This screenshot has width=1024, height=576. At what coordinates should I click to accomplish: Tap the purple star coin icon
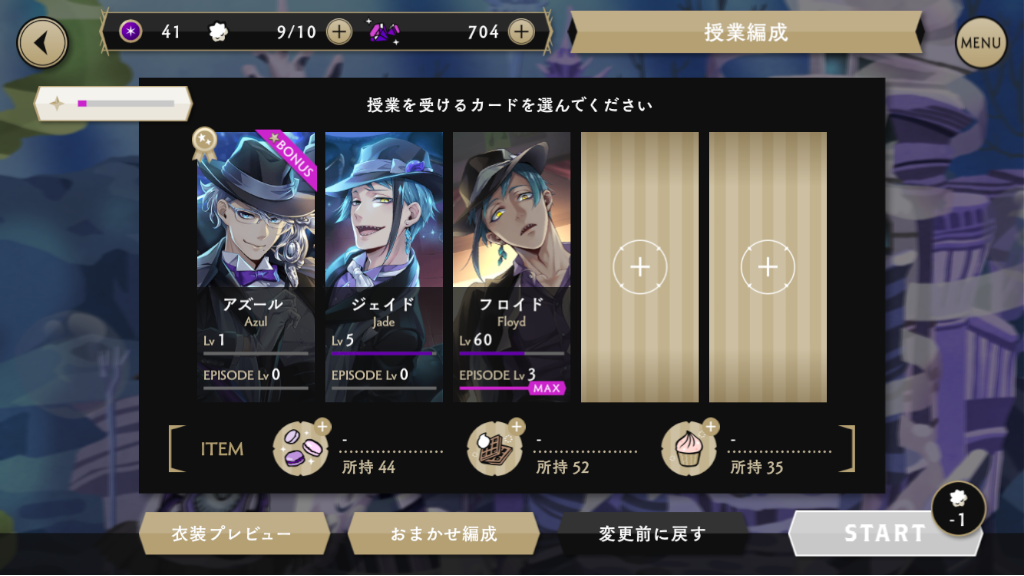tap(131, 31)
